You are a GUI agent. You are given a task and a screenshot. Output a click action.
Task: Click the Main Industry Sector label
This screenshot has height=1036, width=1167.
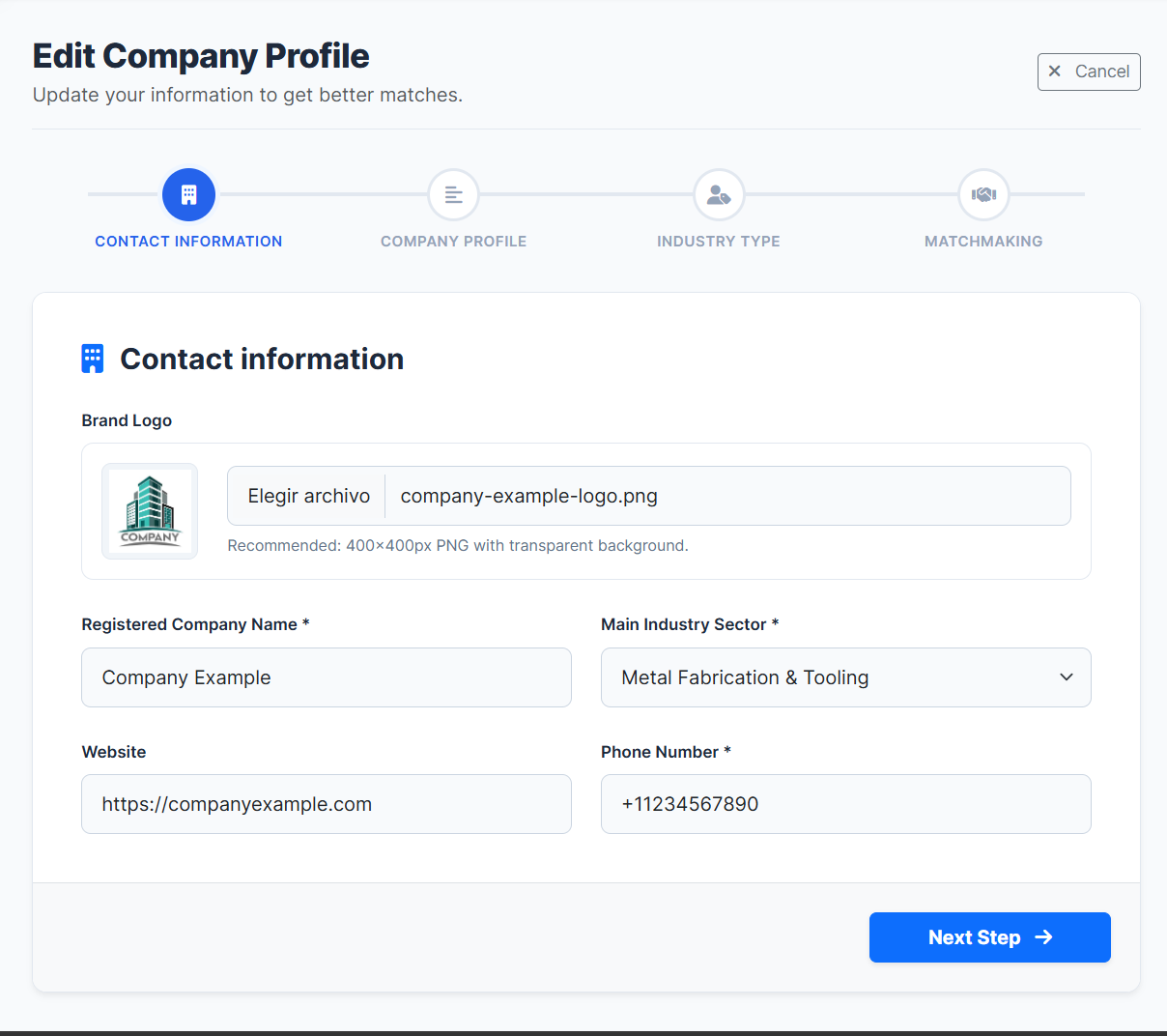[690, 624]
